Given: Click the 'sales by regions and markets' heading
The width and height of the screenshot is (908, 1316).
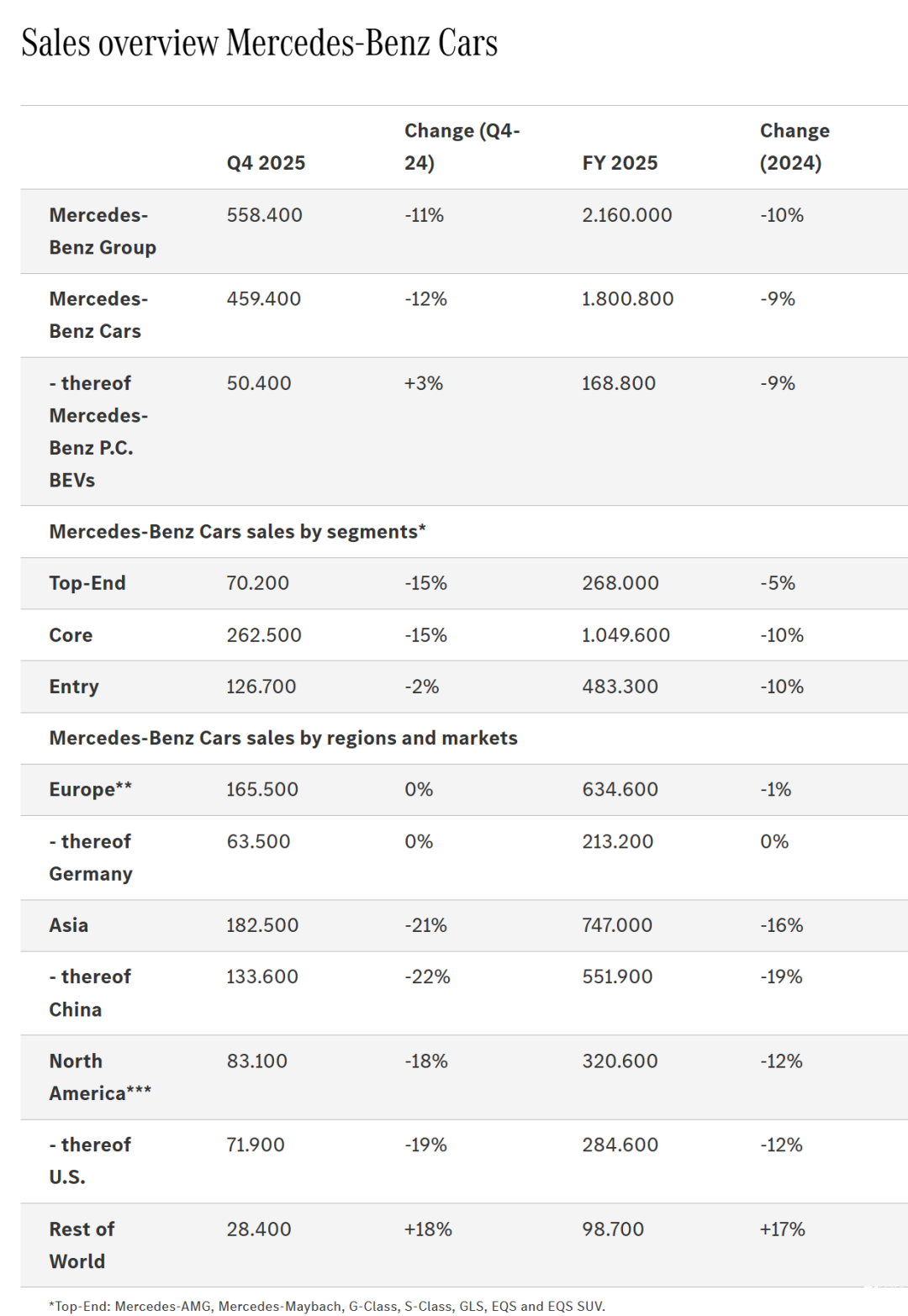Looking at the screenshot, I should (x=283, y=738).
